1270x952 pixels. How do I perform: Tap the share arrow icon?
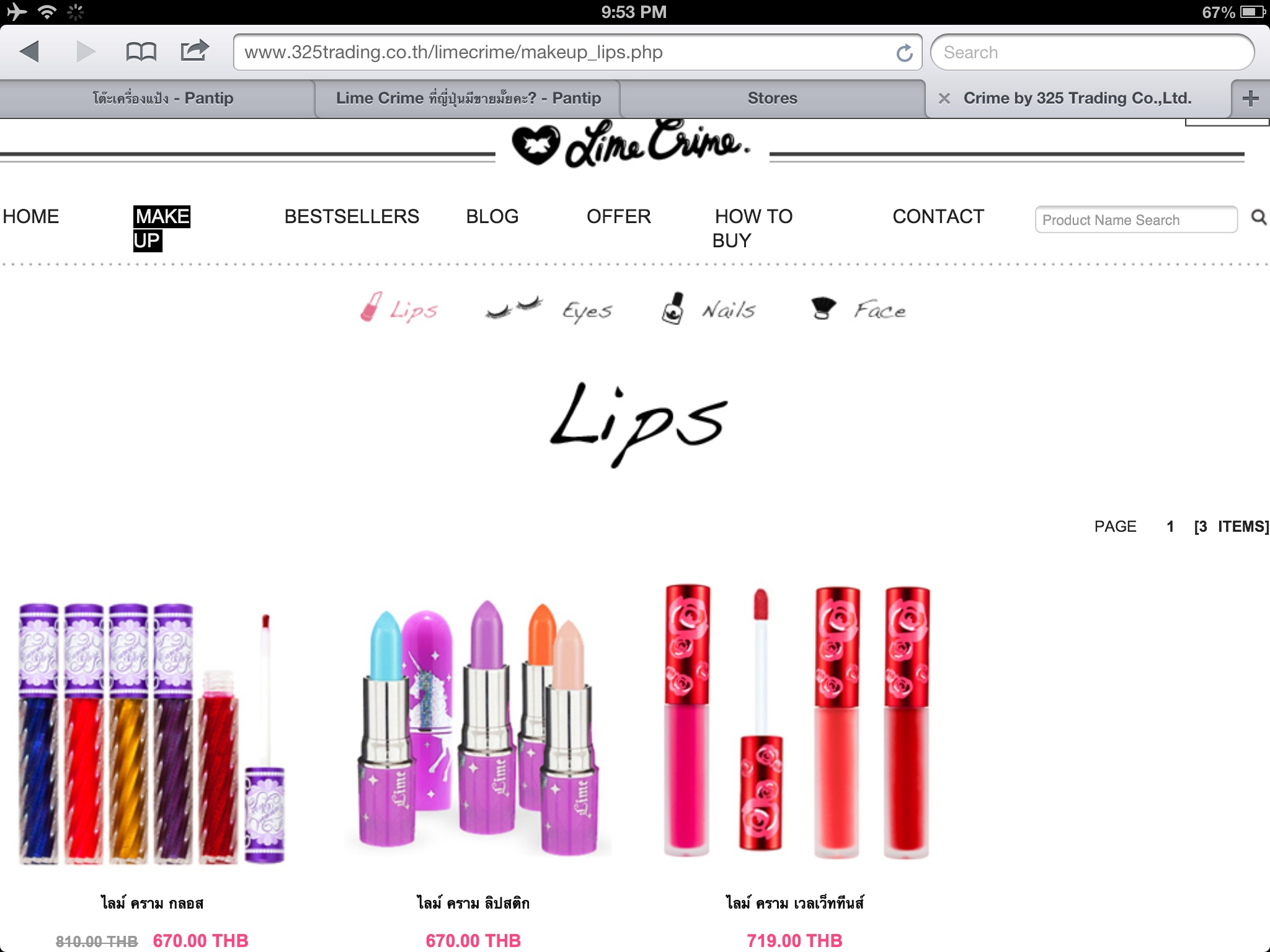coord(195,50)
